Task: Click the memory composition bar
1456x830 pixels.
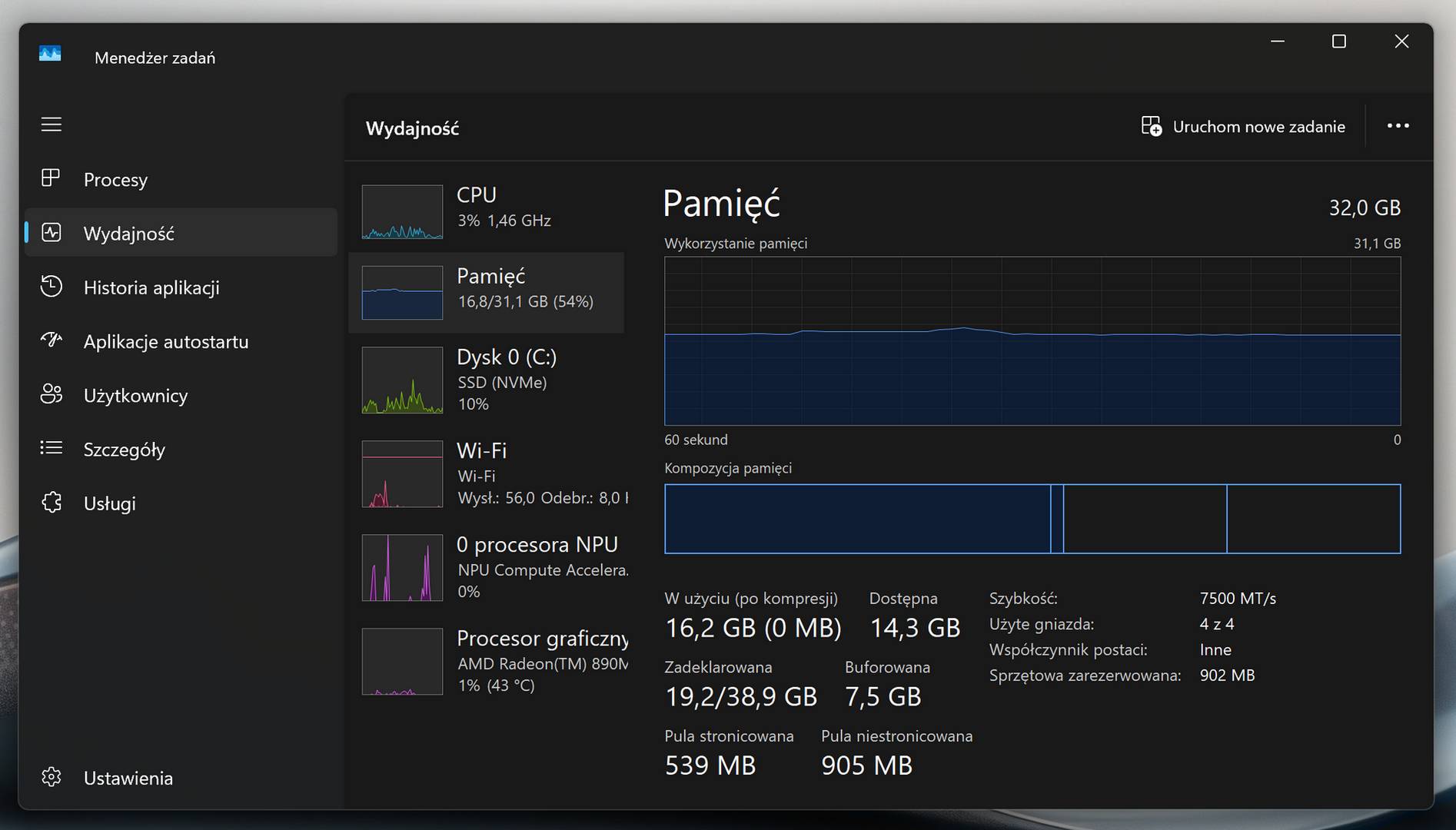Action: click(1032, 519)
